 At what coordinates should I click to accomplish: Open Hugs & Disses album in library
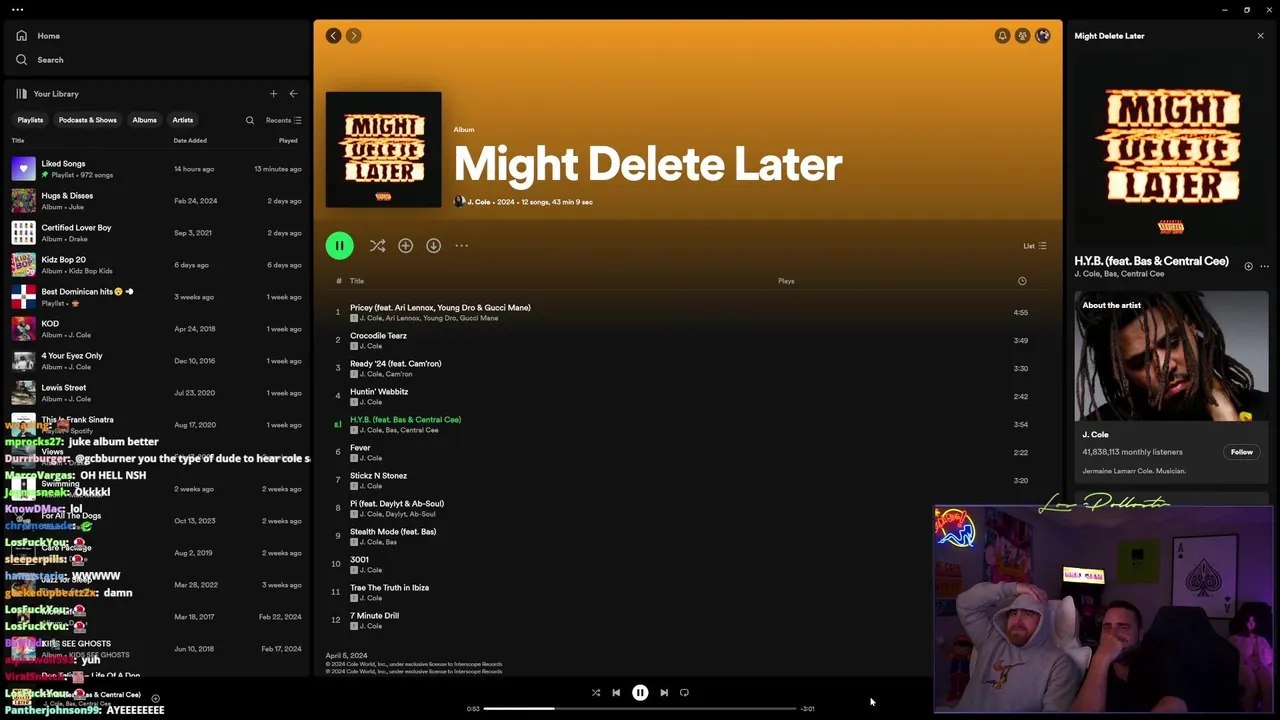point(156,201)
